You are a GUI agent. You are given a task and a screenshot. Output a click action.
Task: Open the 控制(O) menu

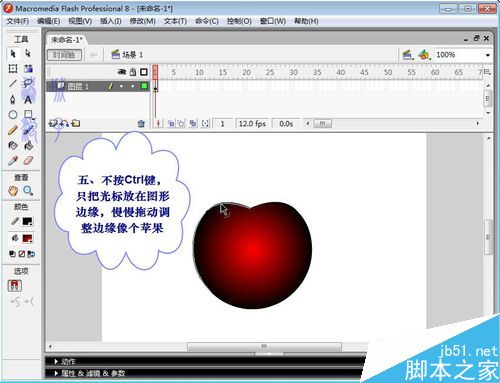(239, 21)
